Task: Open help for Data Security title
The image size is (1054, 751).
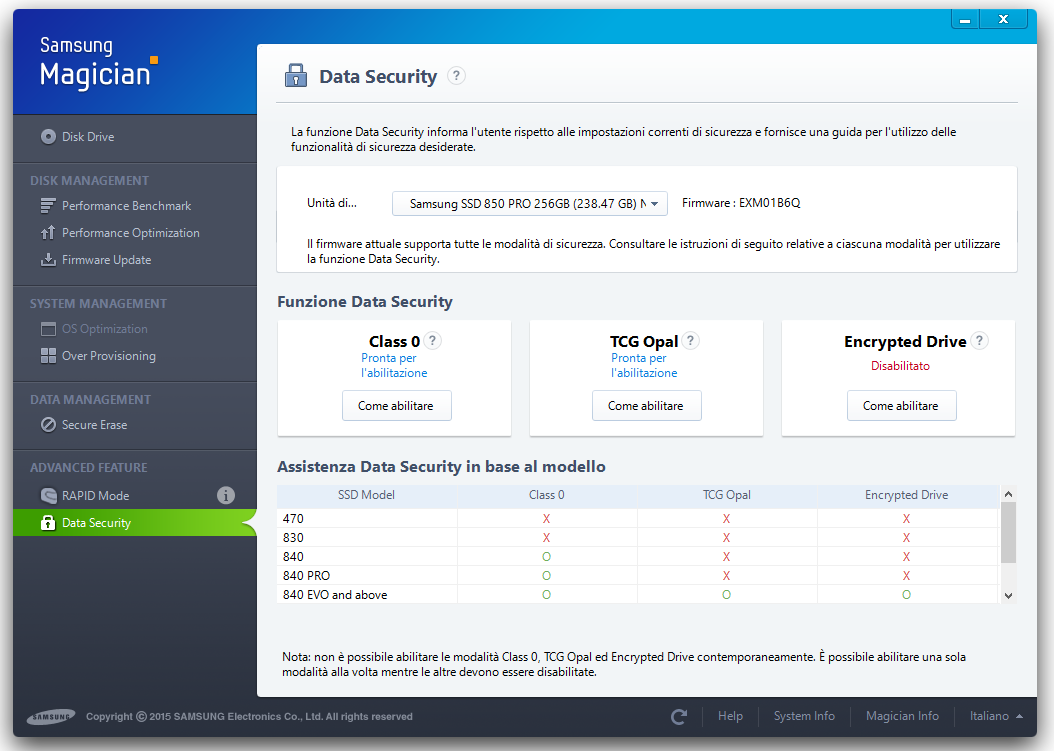Action: [456, 76]
